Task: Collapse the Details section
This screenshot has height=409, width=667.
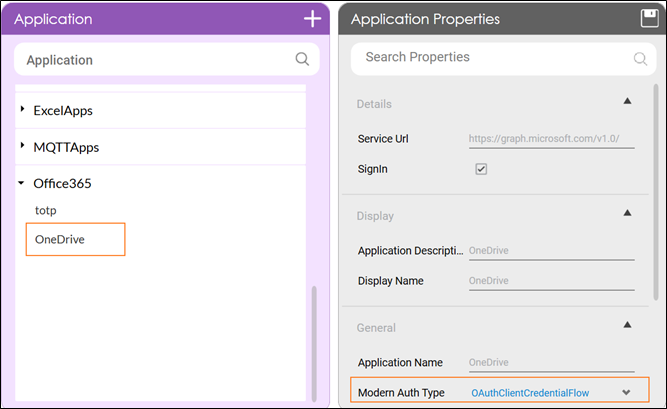Action: pyautogui.click(x=627, y=101)
